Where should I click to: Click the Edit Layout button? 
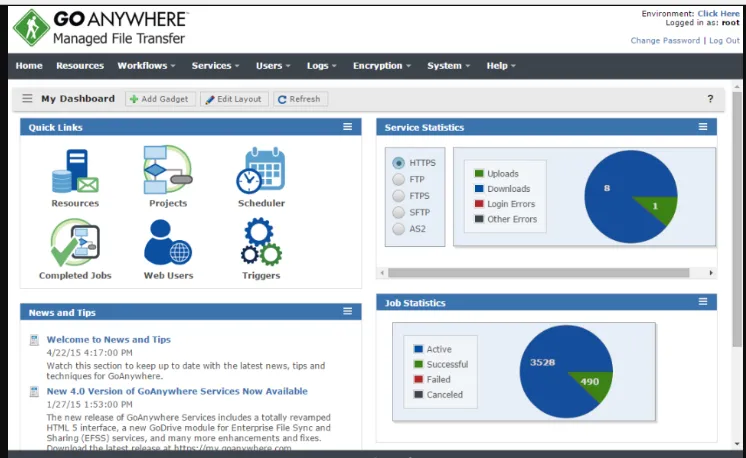click(x=234, y=99)
